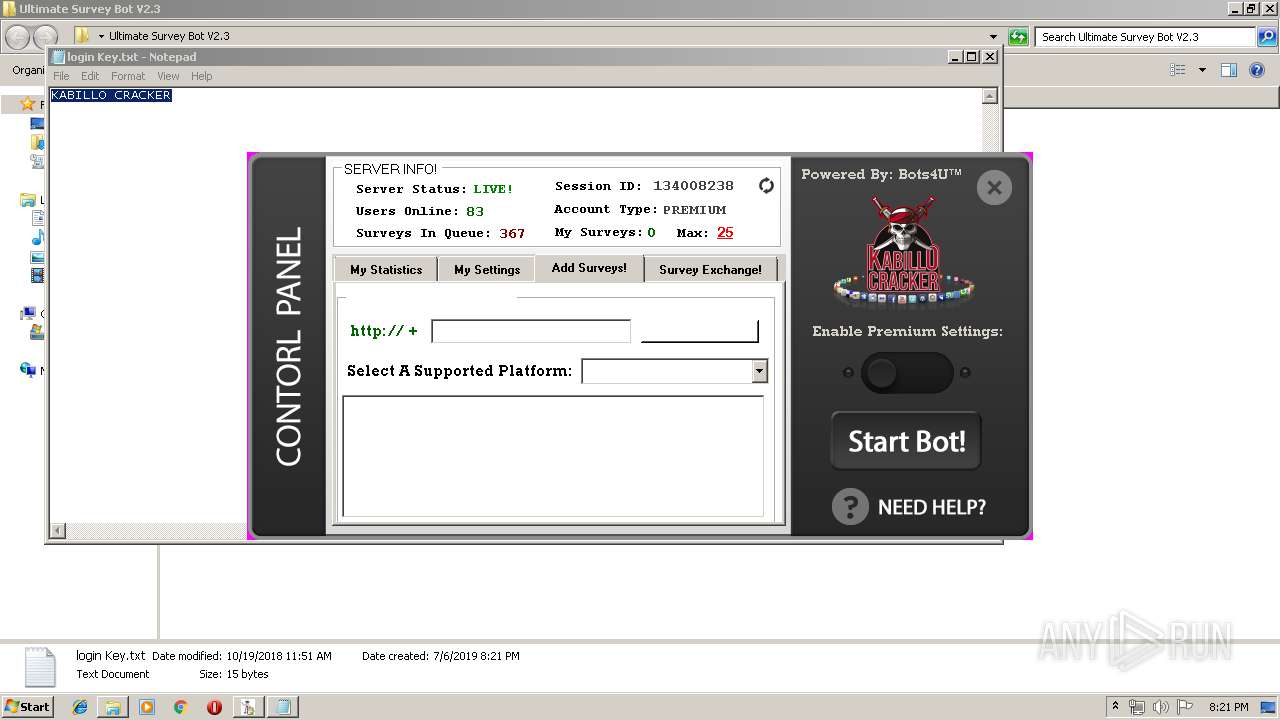This screenshot has height=720, width=1280.
Task: Open Windows Explorer folder taskbar icon
Action: (x=113, y=707)
